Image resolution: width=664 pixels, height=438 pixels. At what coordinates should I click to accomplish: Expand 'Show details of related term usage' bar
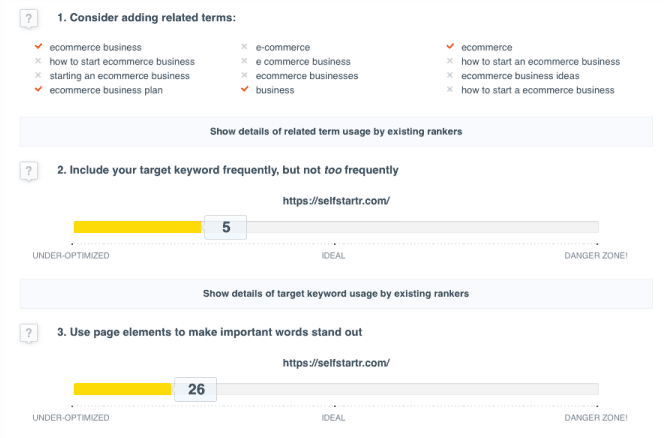tap(336, 132)
